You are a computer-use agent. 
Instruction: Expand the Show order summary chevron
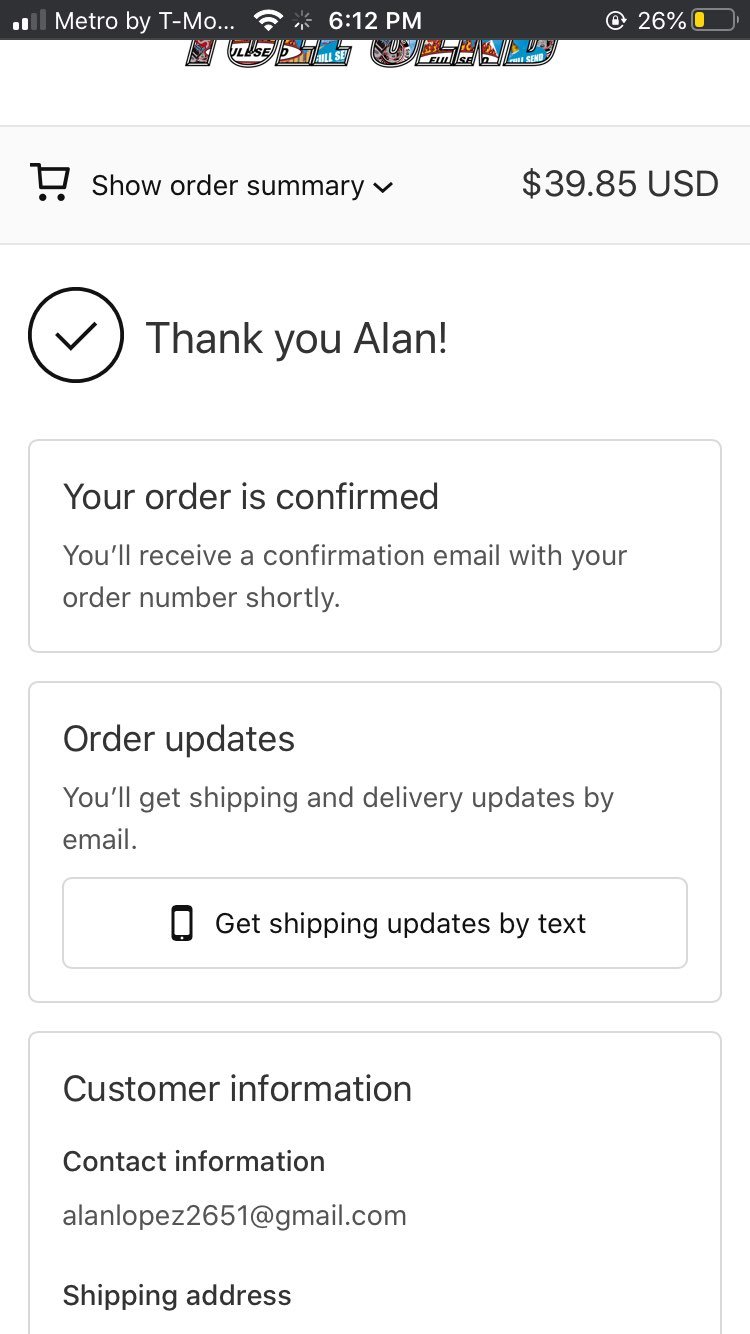382,187
